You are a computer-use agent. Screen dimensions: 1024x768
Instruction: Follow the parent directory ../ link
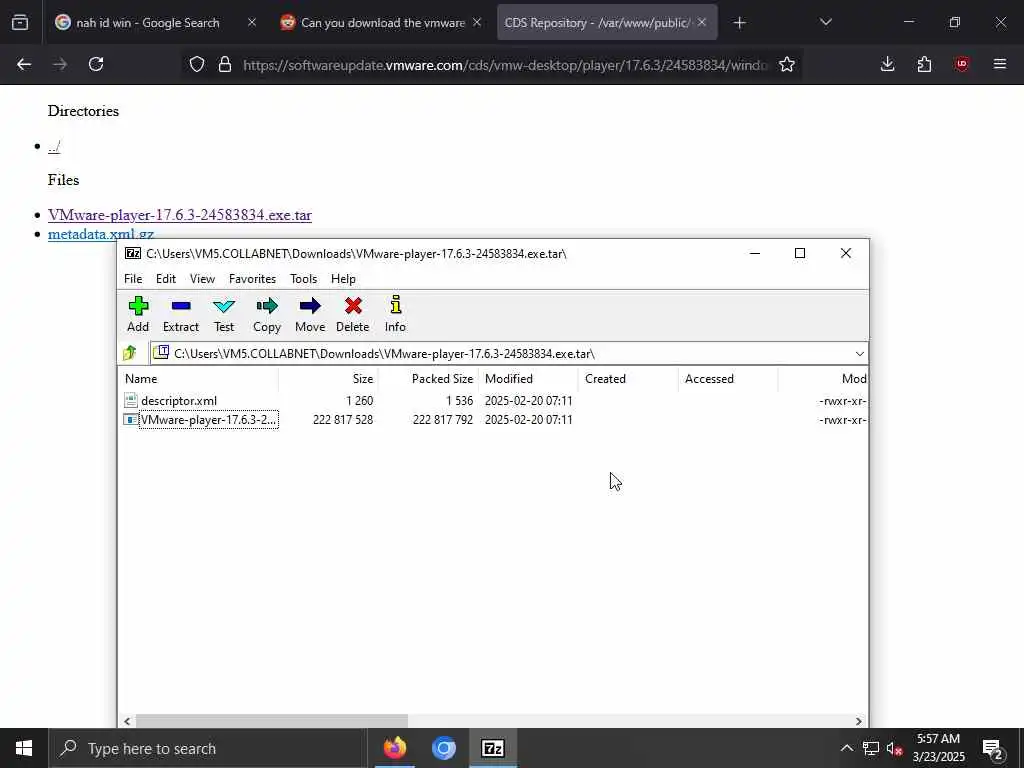tap(54, 146)
